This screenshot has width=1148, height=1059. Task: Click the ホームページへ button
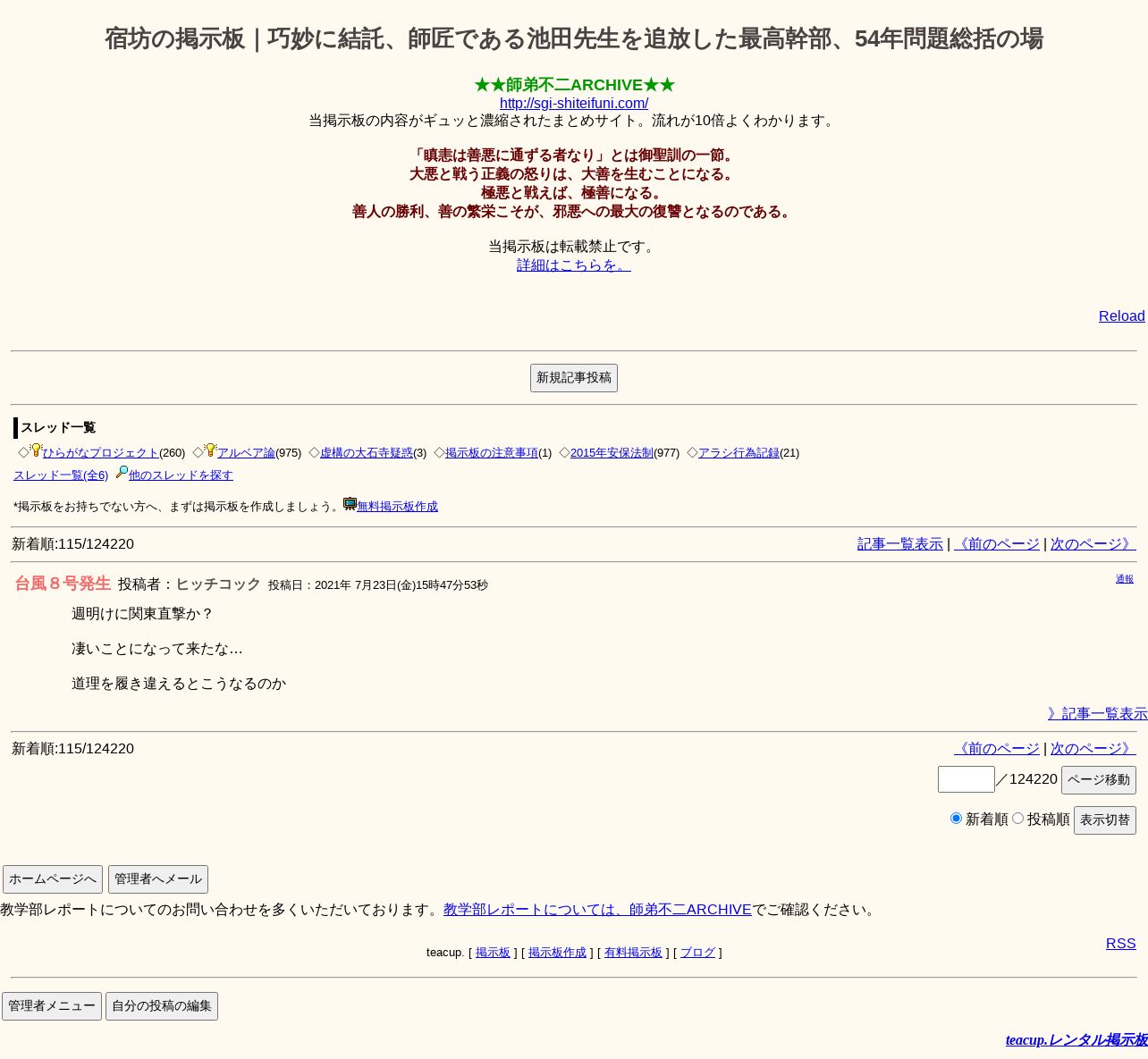click(x=53, y=879)
